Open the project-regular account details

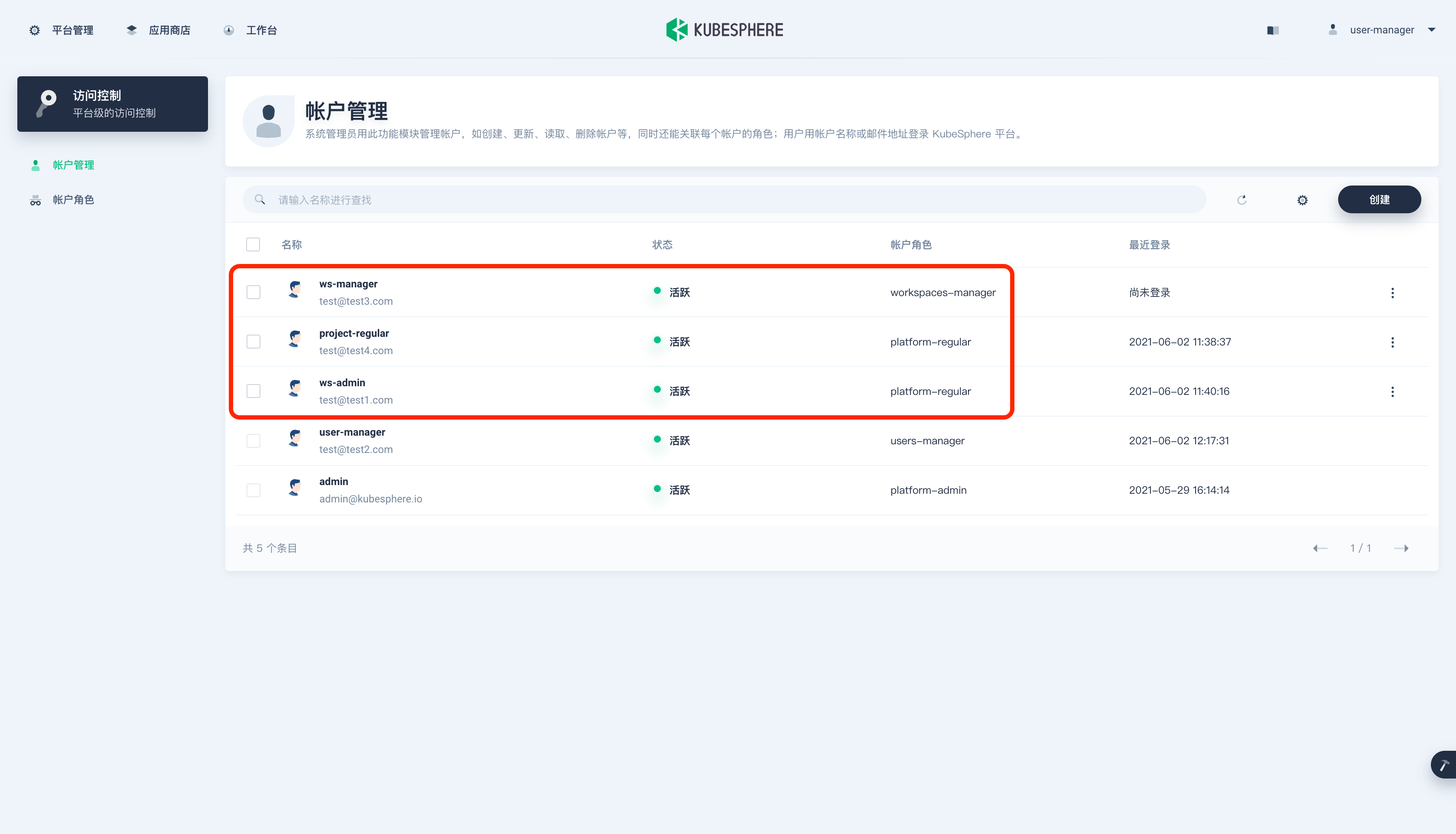tap(354, 333)
